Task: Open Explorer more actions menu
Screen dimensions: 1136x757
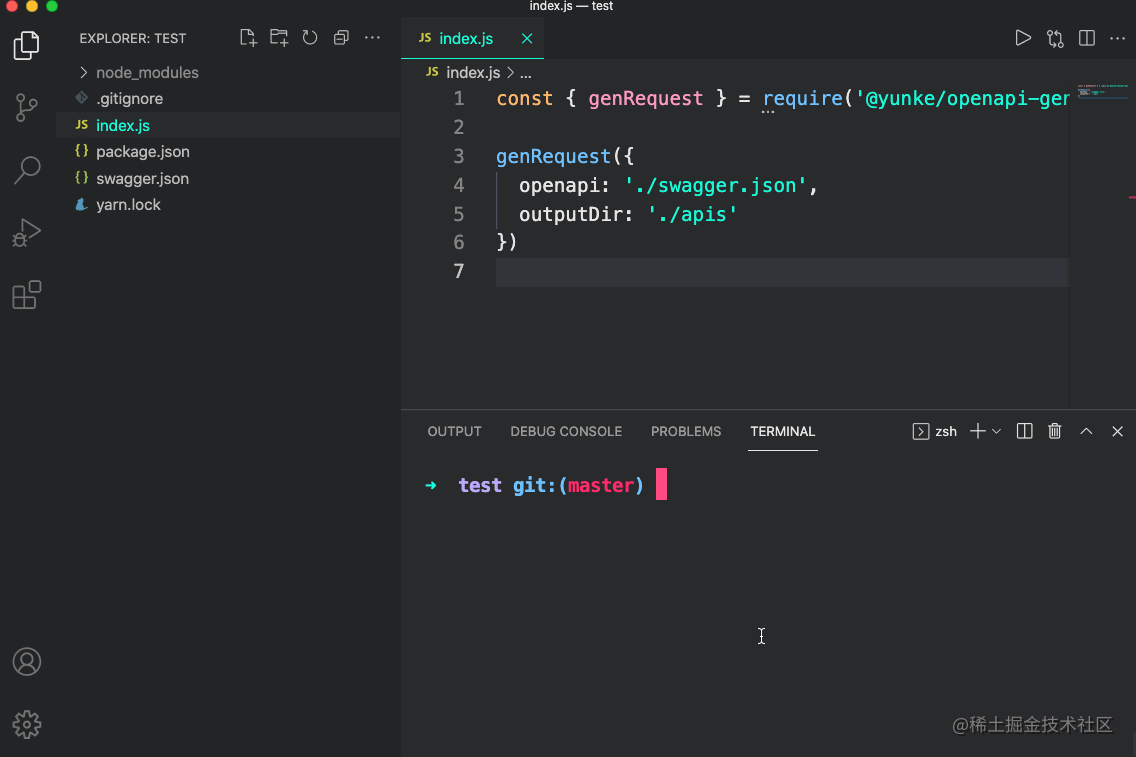Action: tap(372, 38)
